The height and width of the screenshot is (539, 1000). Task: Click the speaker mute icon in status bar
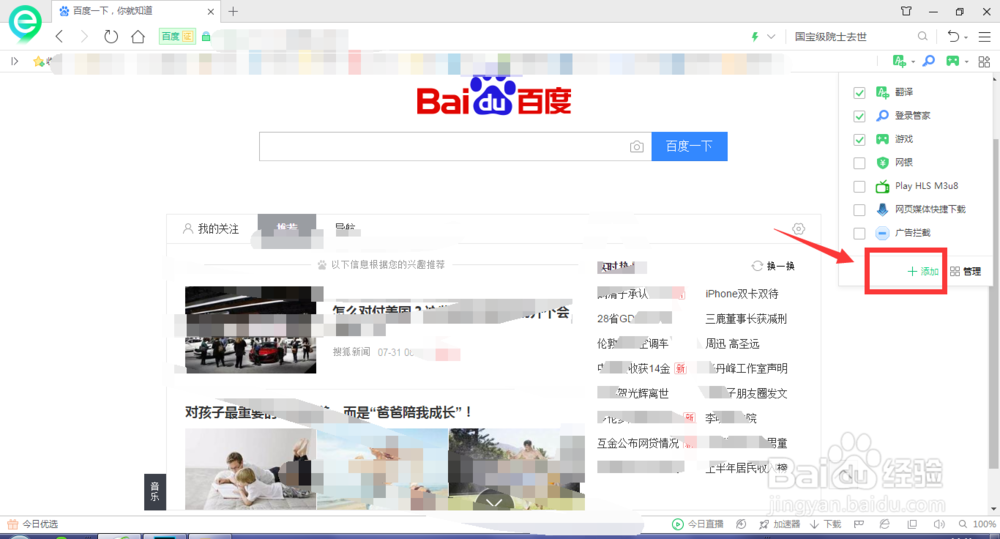(x=939, y=524)
